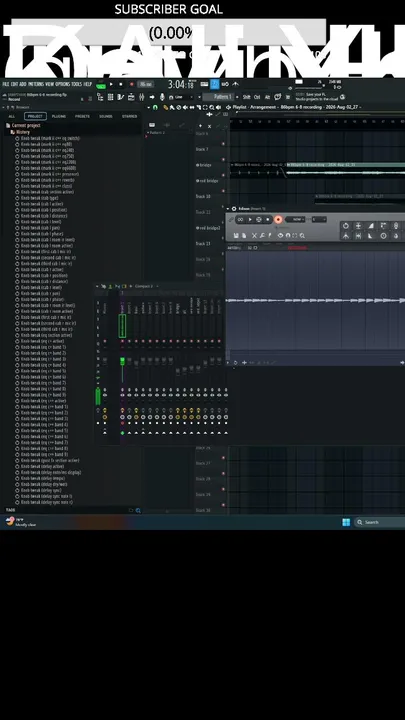Open the Edison window menu arrow
This screenshot has height=720, width=405.
tap(228, 208)
